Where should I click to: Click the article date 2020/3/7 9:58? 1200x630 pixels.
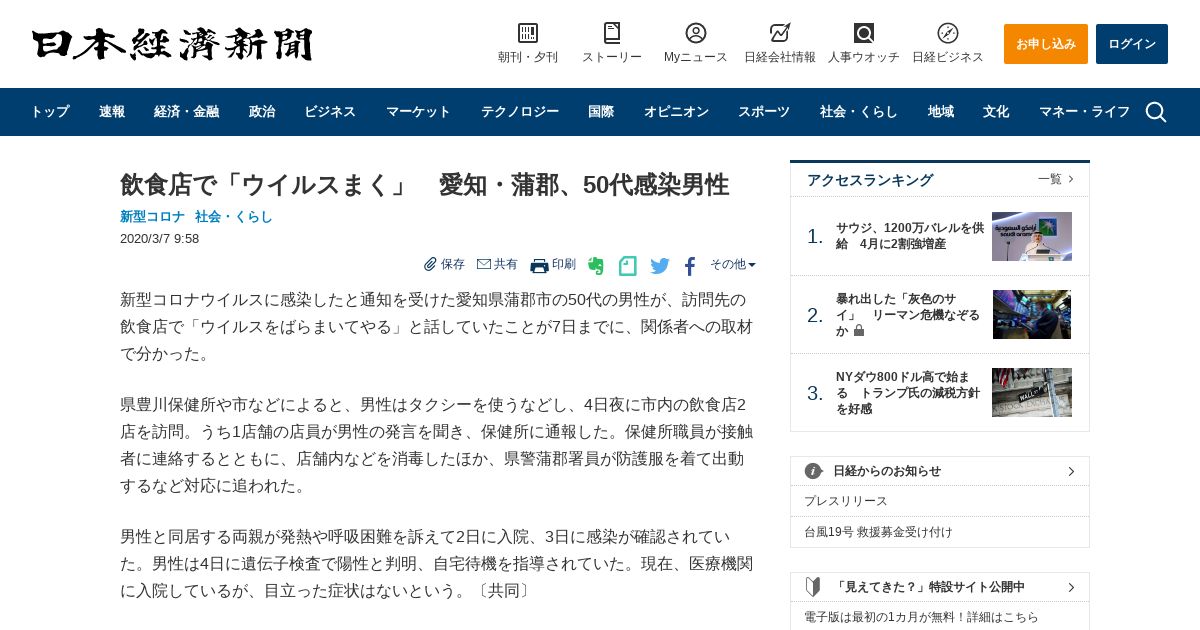point(160,239)
